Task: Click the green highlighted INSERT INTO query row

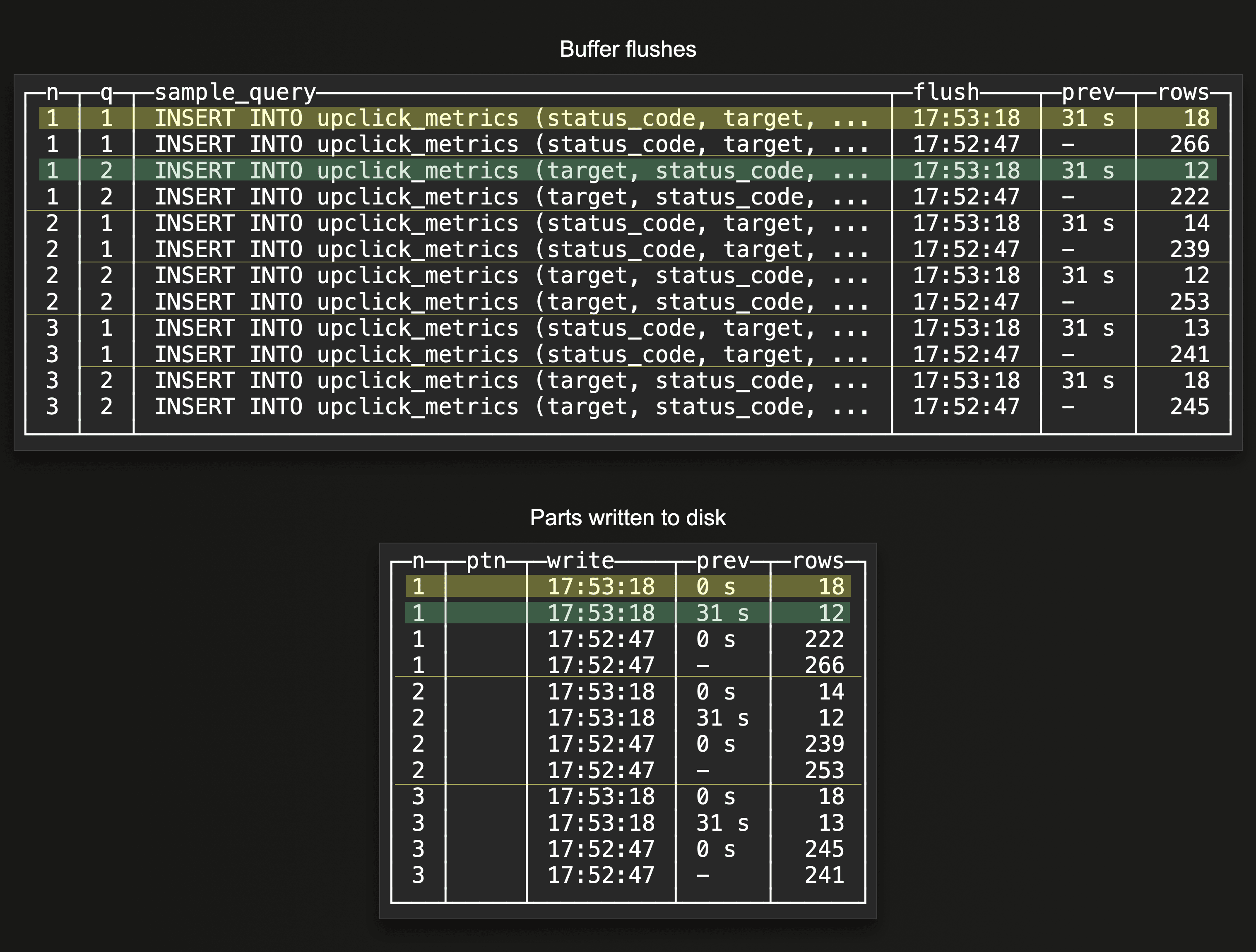Action: [x=511, y=170]
